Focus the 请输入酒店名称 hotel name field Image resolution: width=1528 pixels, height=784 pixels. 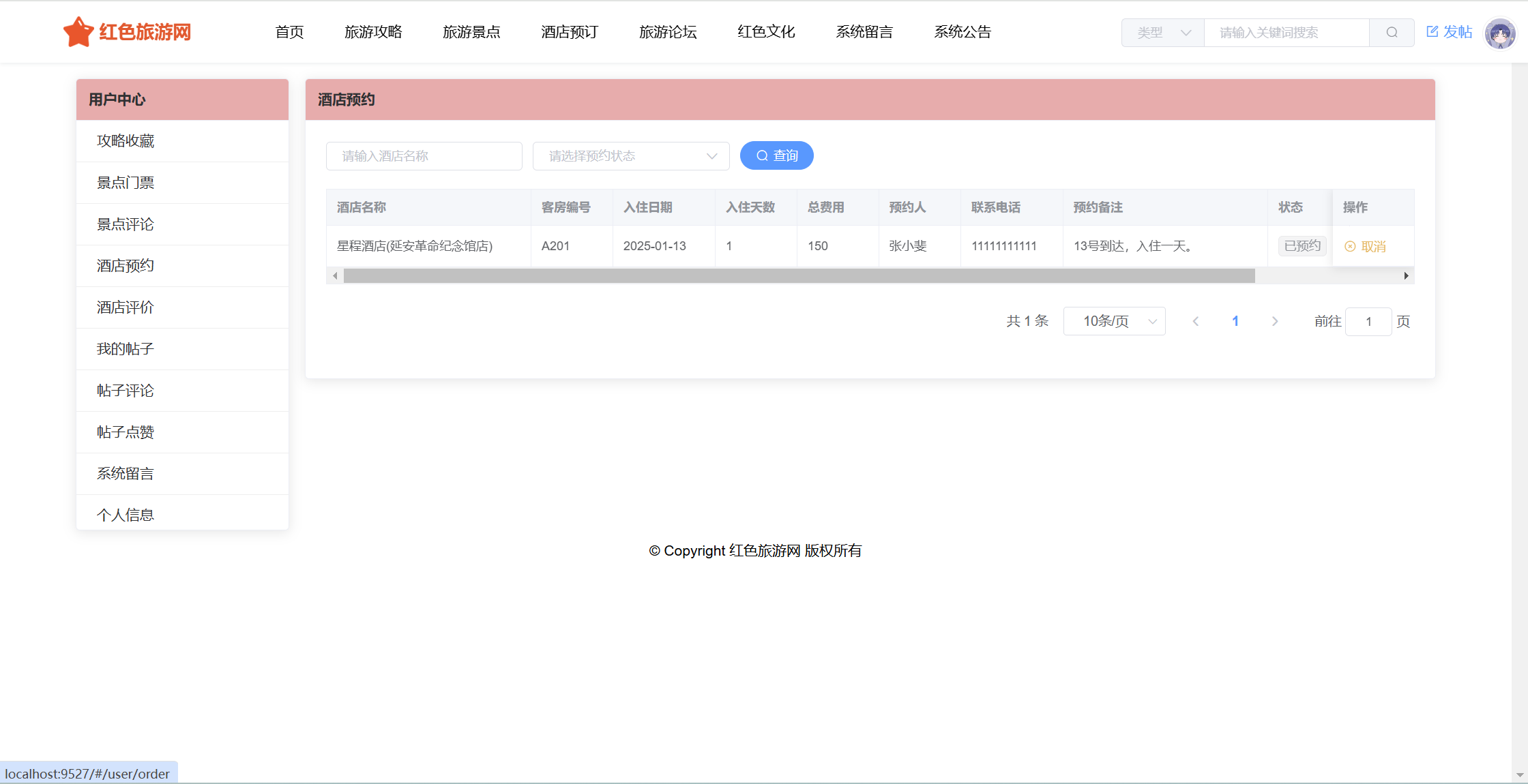coord(424,156)
